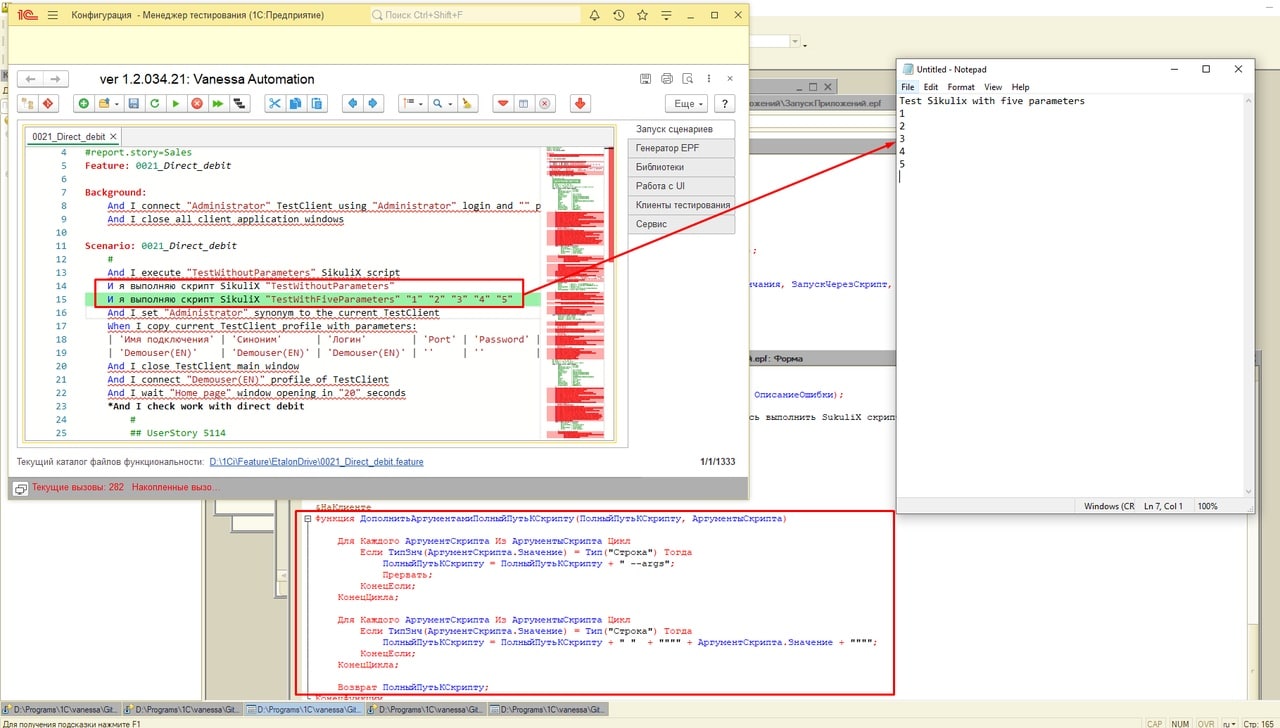Open the Еще dropdown menu
Viewport: 1280px width, 728px height.
[x=686, y=103]
